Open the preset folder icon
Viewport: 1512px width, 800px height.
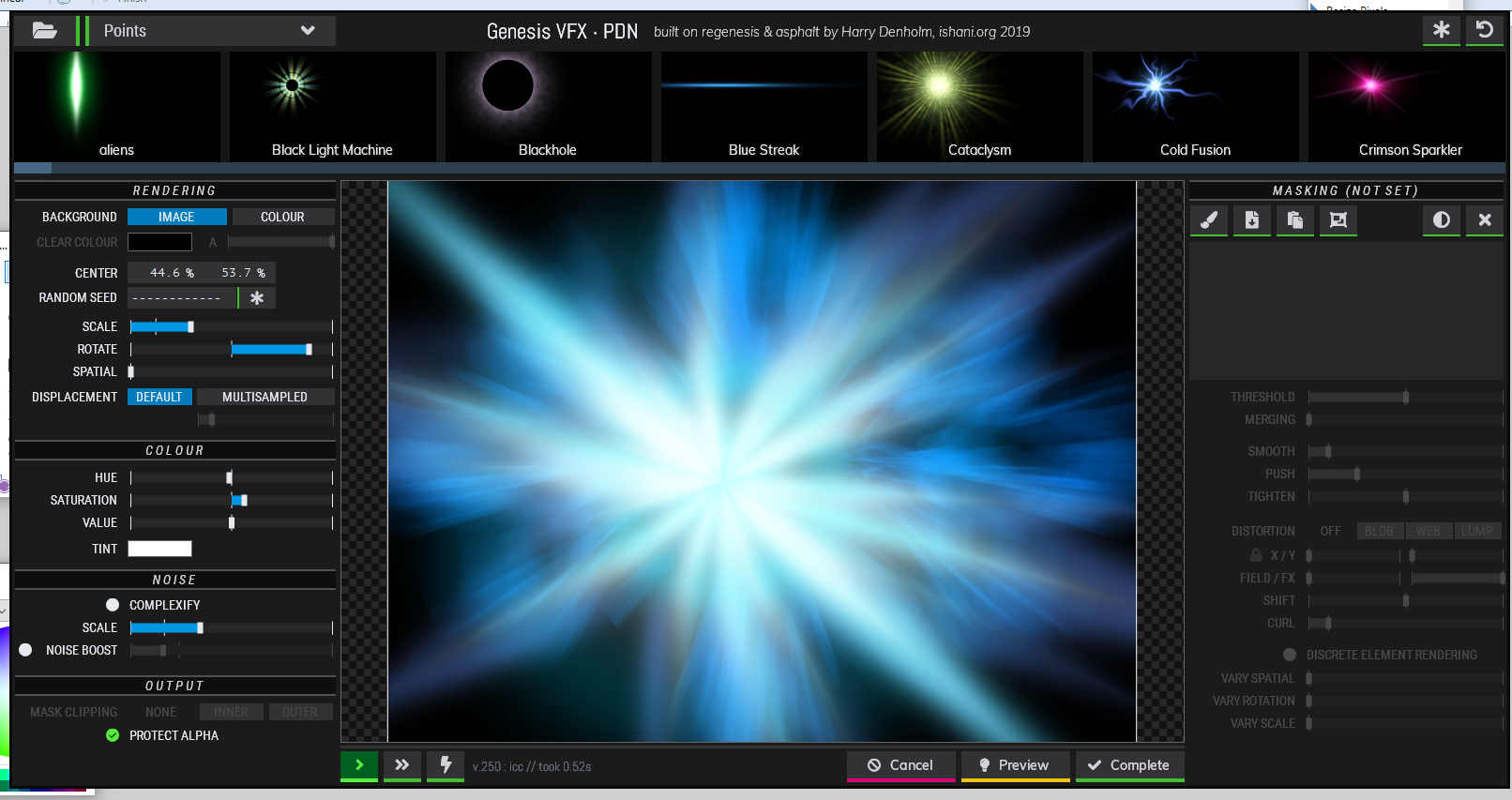pyautogui.click(x=45, y=31)
